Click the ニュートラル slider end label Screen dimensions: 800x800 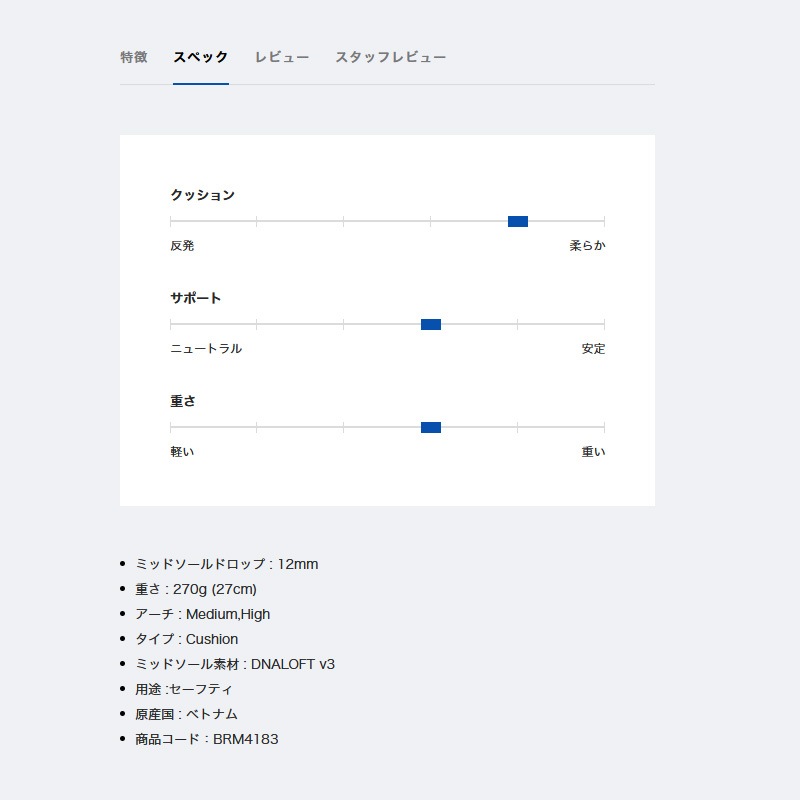[206, 349]
